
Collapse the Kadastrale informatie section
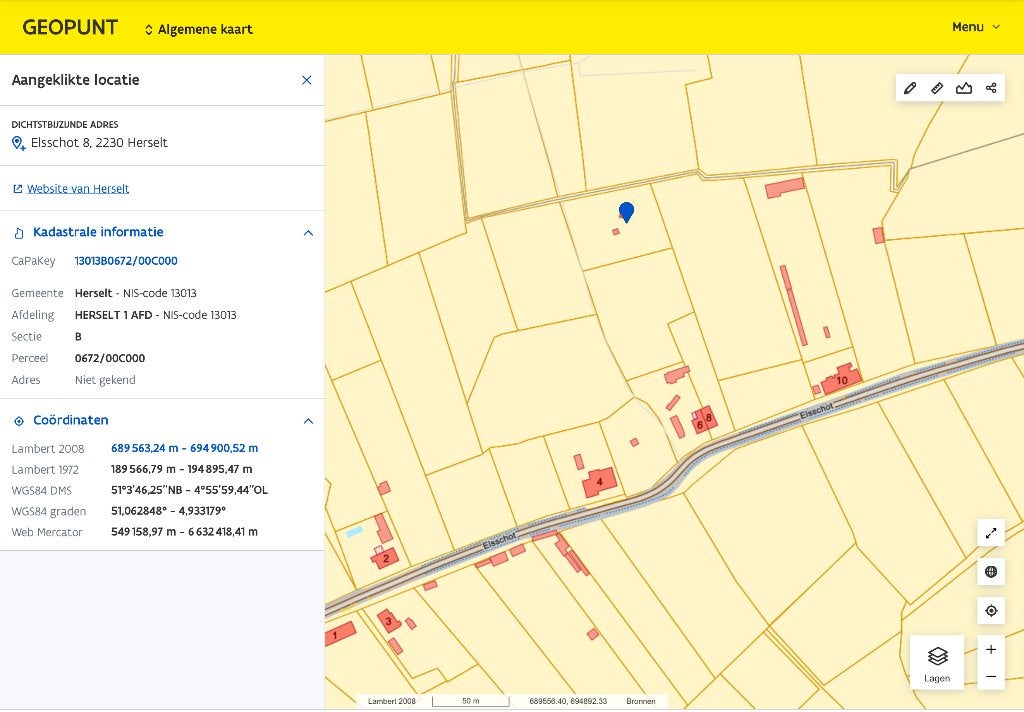click(x=308, y=233)
